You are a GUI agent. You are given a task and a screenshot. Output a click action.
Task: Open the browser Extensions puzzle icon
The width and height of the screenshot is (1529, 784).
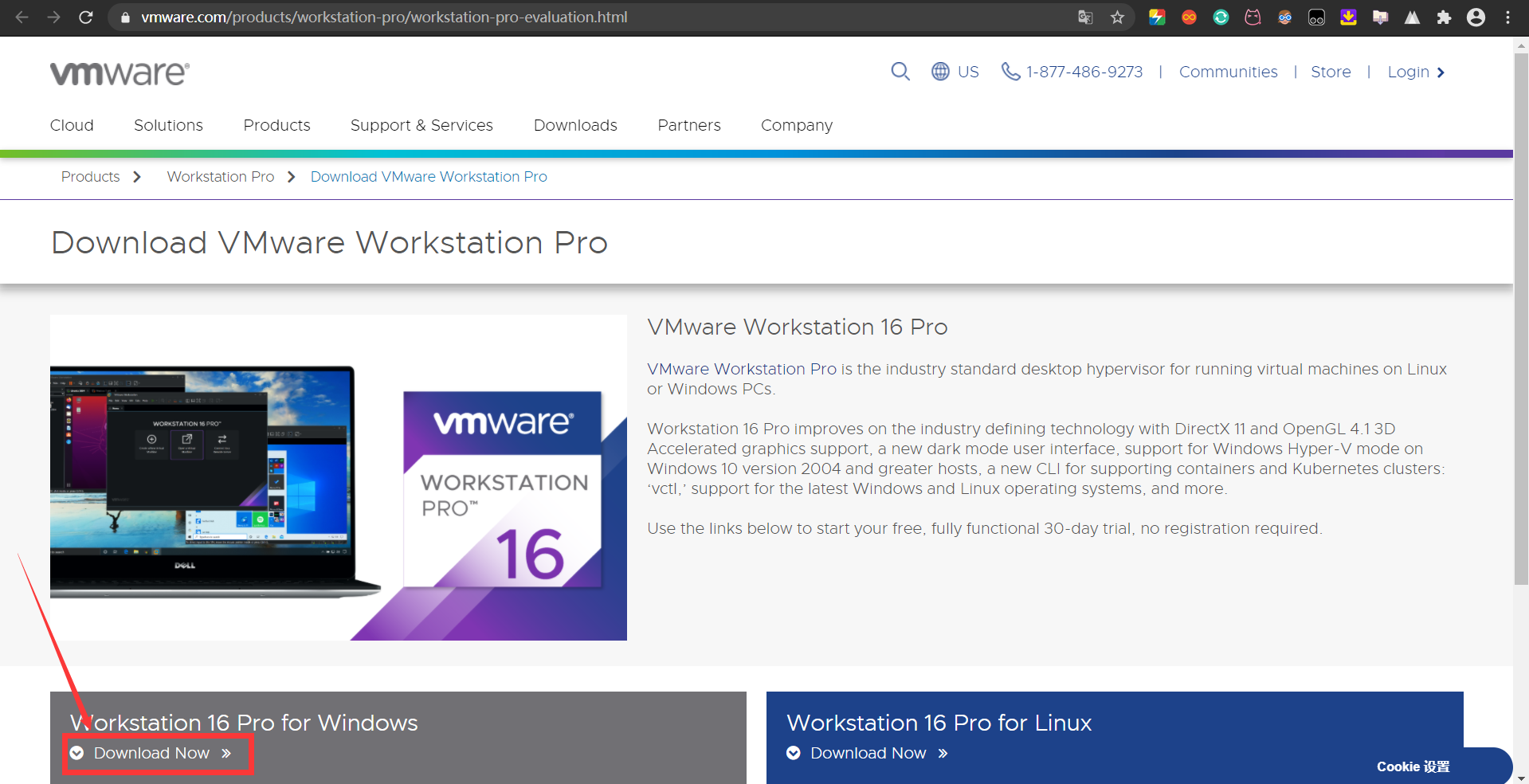[x=1444, y=17]
